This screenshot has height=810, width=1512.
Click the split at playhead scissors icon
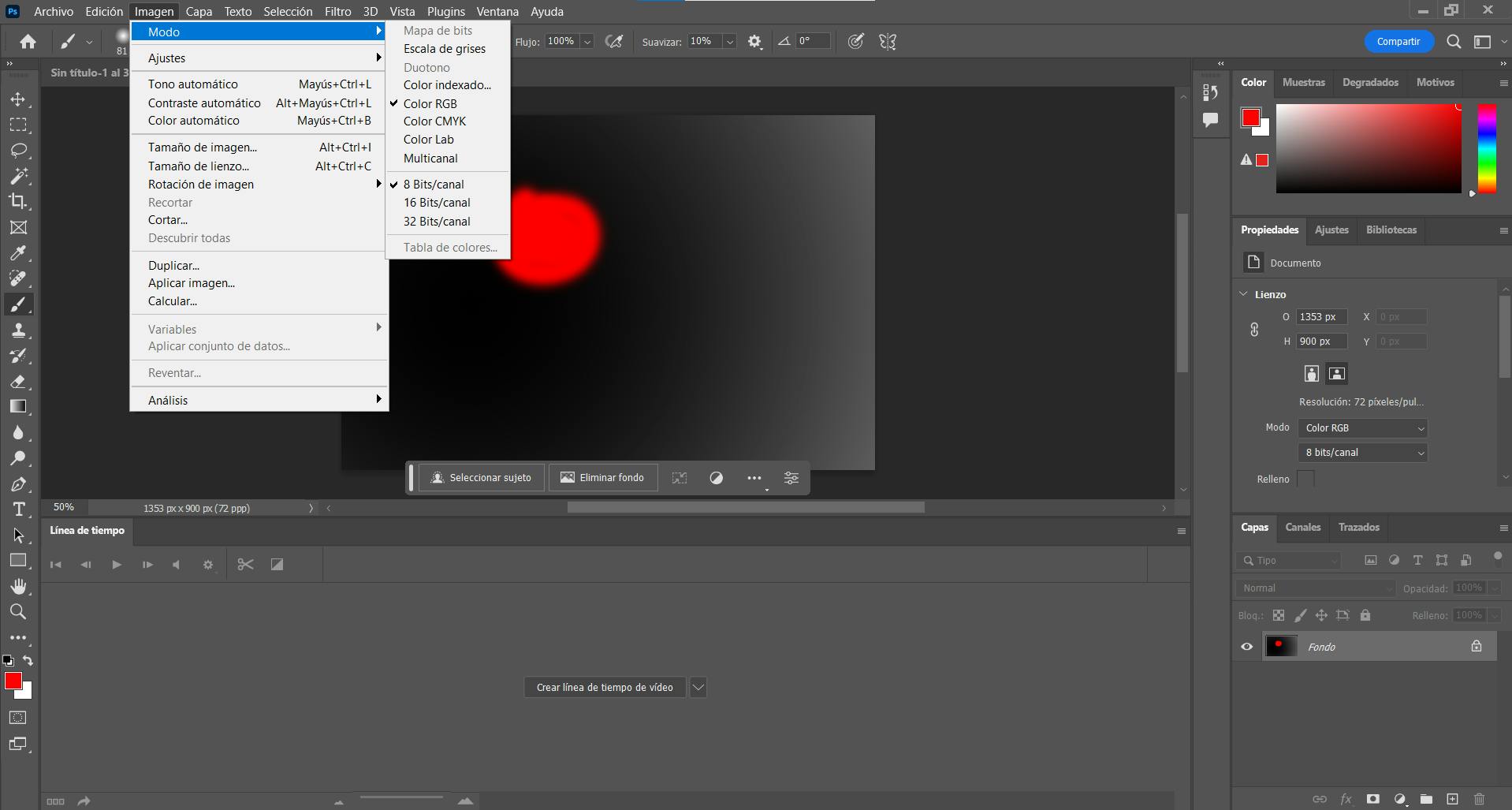pos(245,565)
